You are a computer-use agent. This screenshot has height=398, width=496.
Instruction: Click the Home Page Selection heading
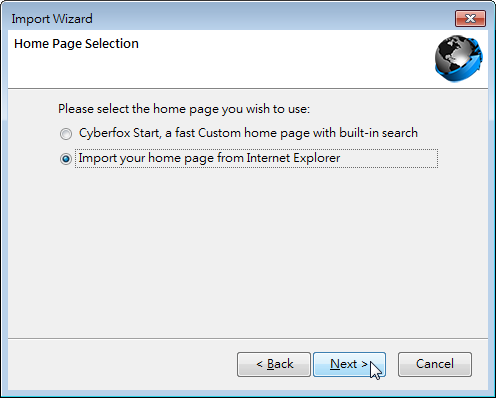point(76,44)
